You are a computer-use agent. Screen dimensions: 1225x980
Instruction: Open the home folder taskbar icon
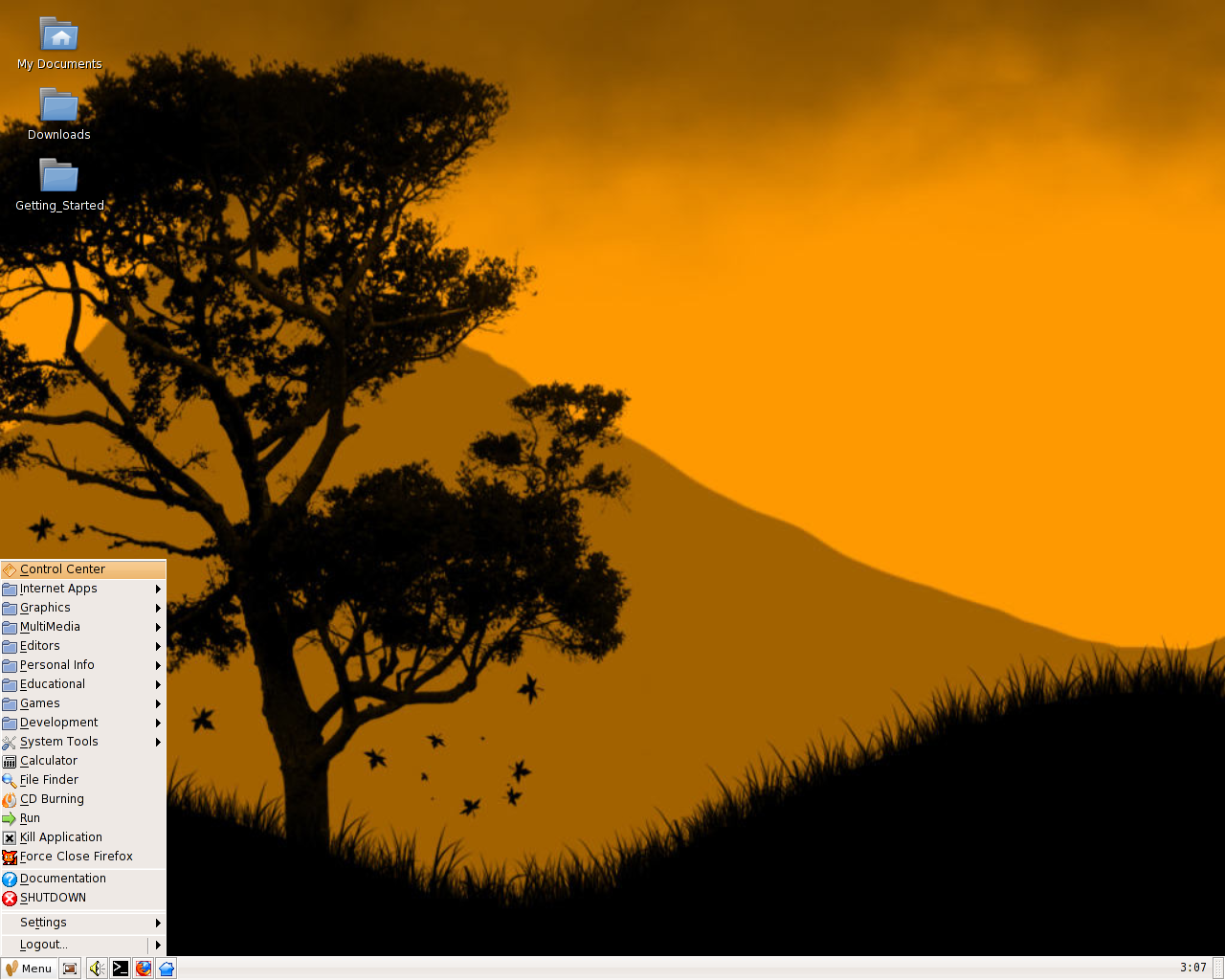coord(166,969)
